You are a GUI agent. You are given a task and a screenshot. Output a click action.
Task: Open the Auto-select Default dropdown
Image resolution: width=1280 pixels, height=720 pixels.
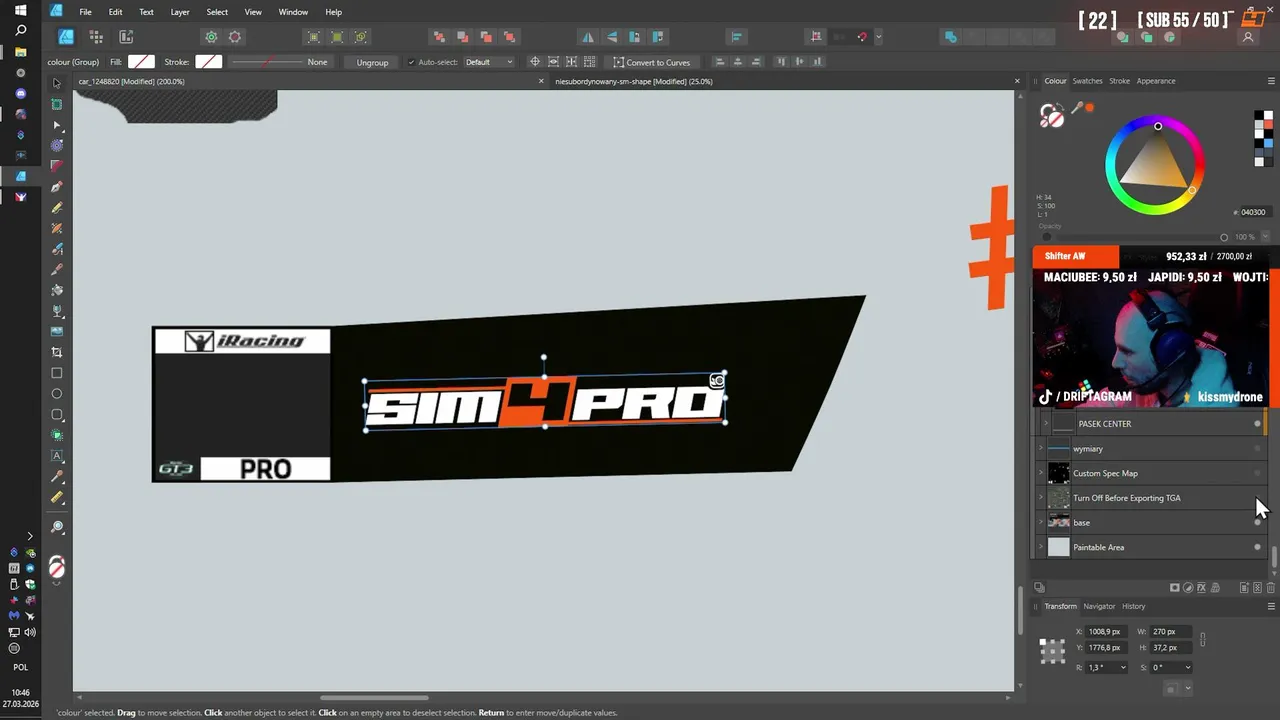[489, 62]
